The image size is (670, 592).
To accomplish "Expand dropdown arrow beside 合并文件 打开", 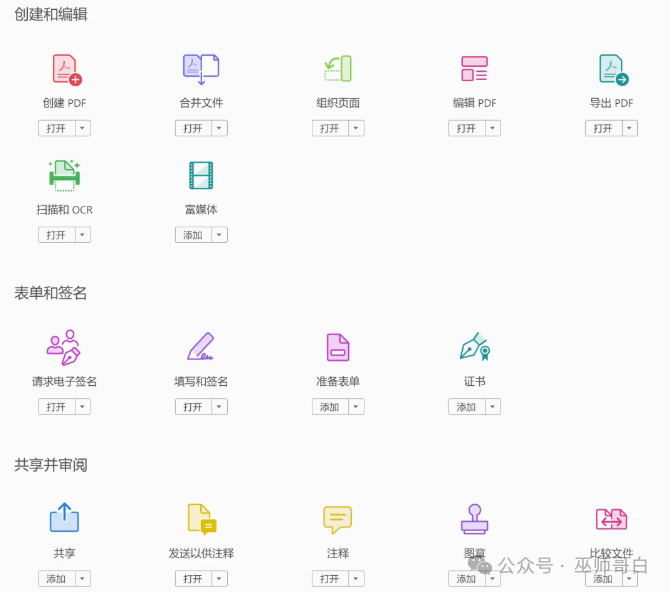I will 220,128.
